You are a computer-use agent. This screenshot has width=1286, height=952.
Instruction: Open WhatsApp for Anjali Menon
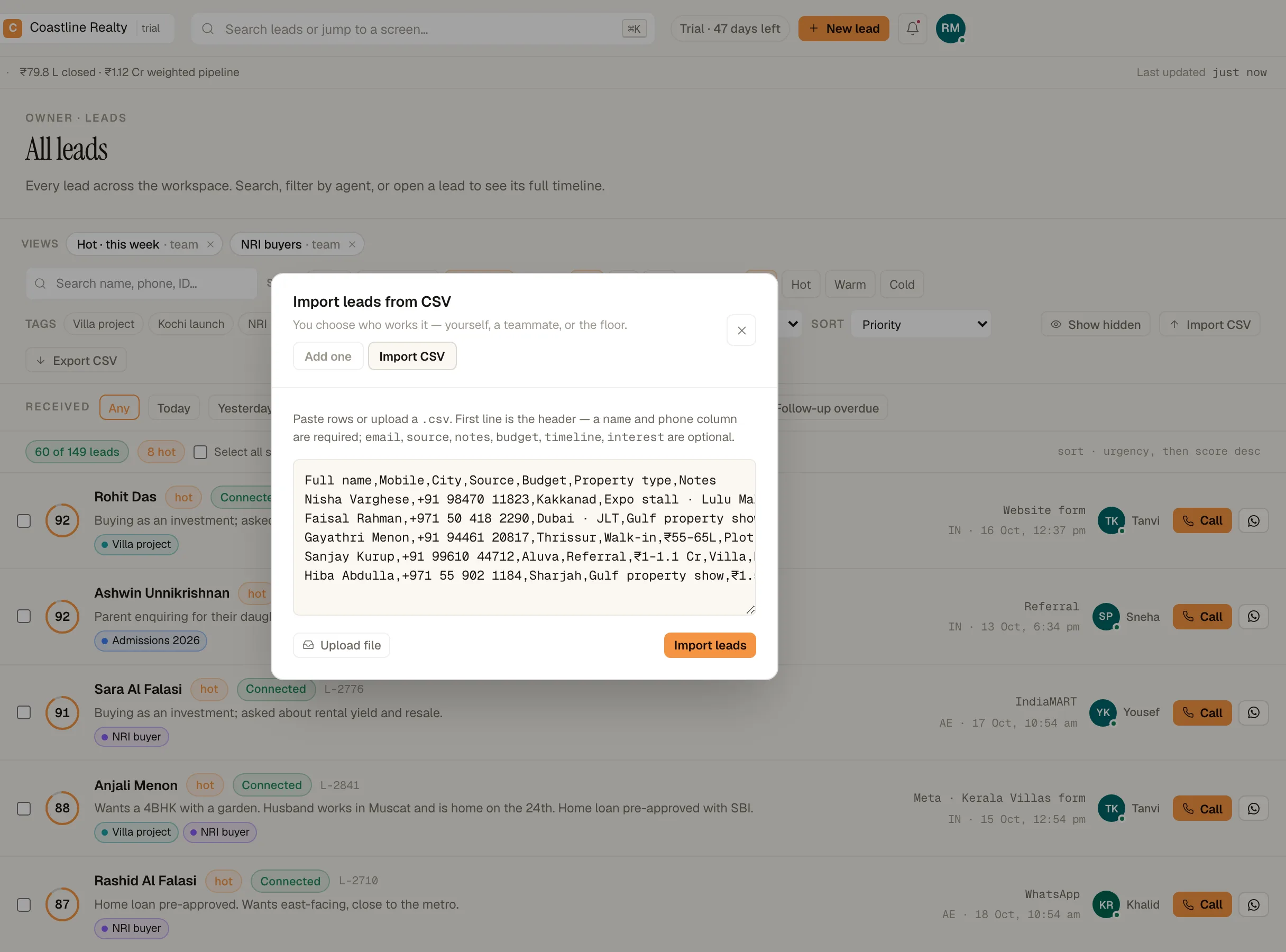1254,809
